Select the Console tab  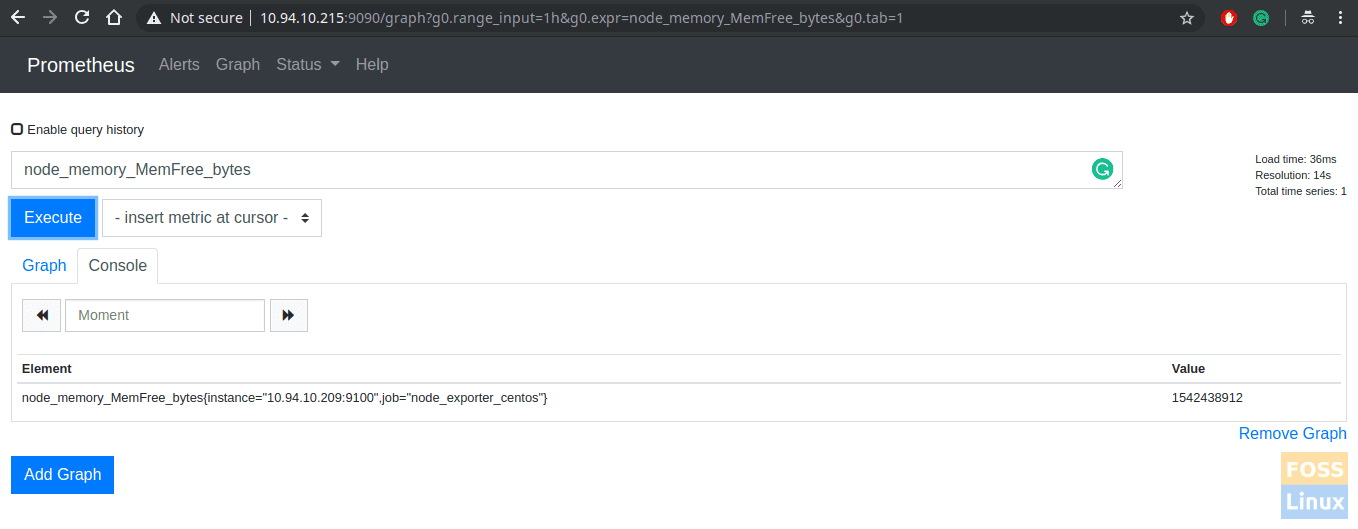(x=118, y=265)
